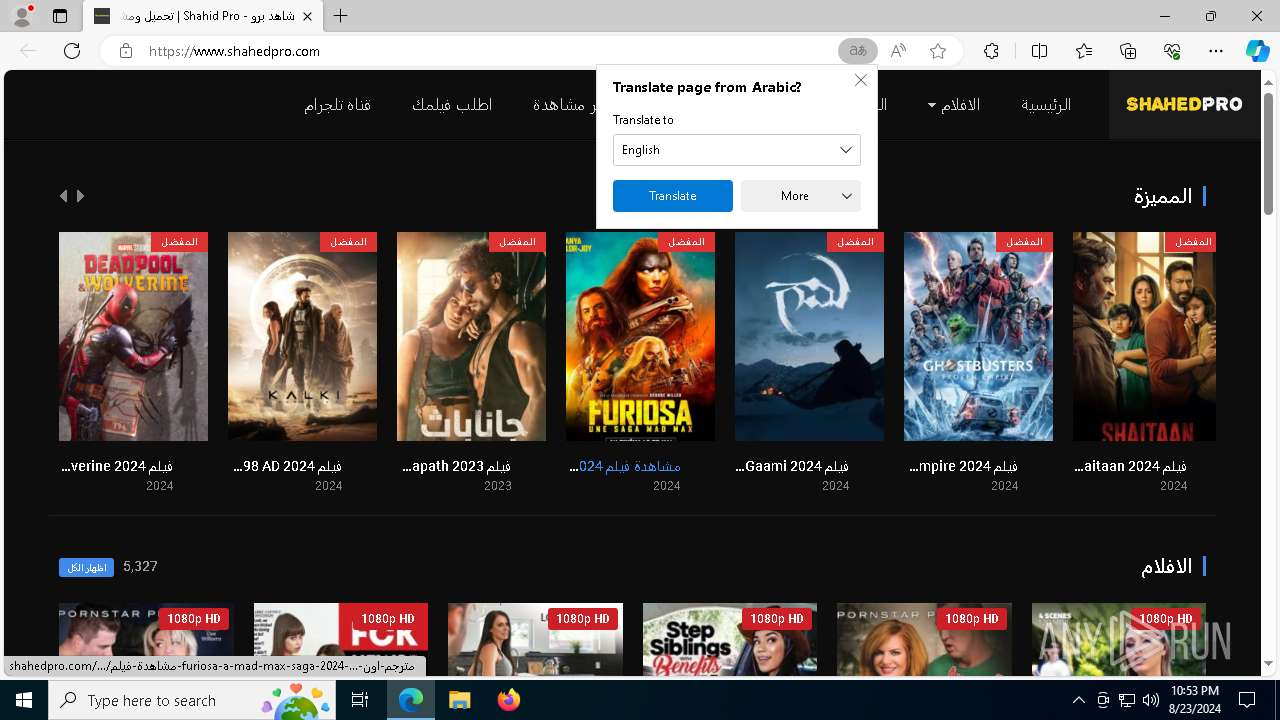Toggle the translate options icon in address bar
This screenshot has width=1280, height=720.
pyautogui.click(x=857, y=51)
